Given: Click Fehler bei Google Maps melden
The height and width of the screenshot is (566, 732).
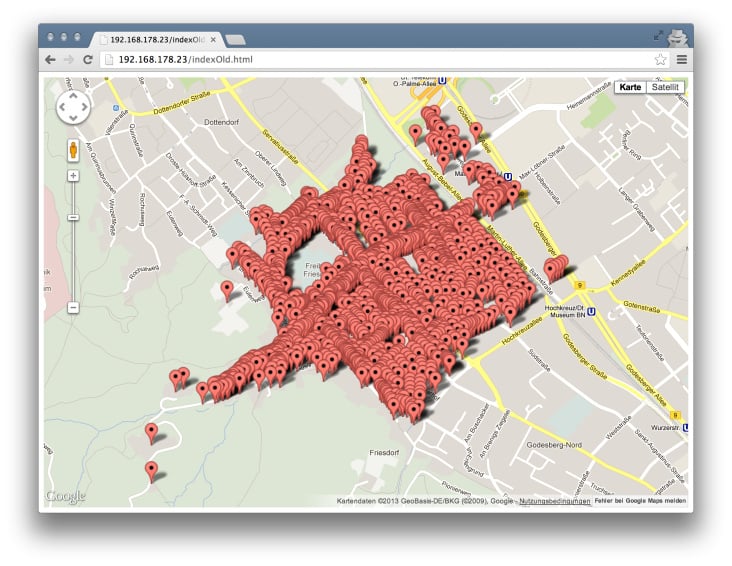Looking at the screenshot, I should (x=640, y=501).
